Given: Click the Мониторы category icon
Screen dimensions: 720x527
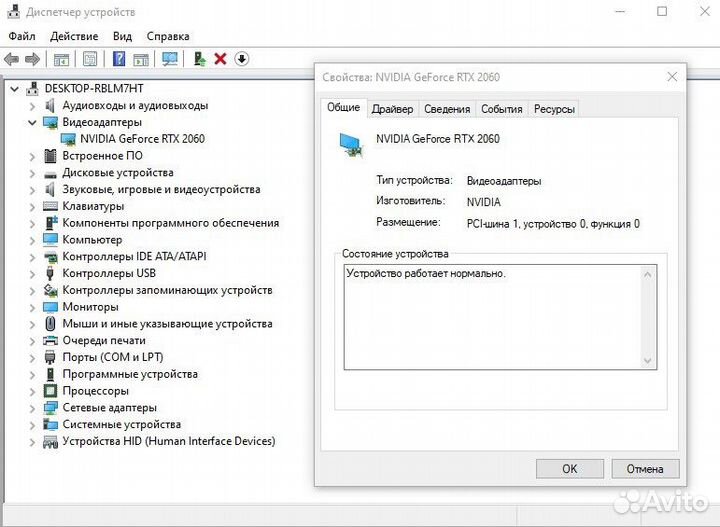Looking at the screenshot, I should coord(50,307).
